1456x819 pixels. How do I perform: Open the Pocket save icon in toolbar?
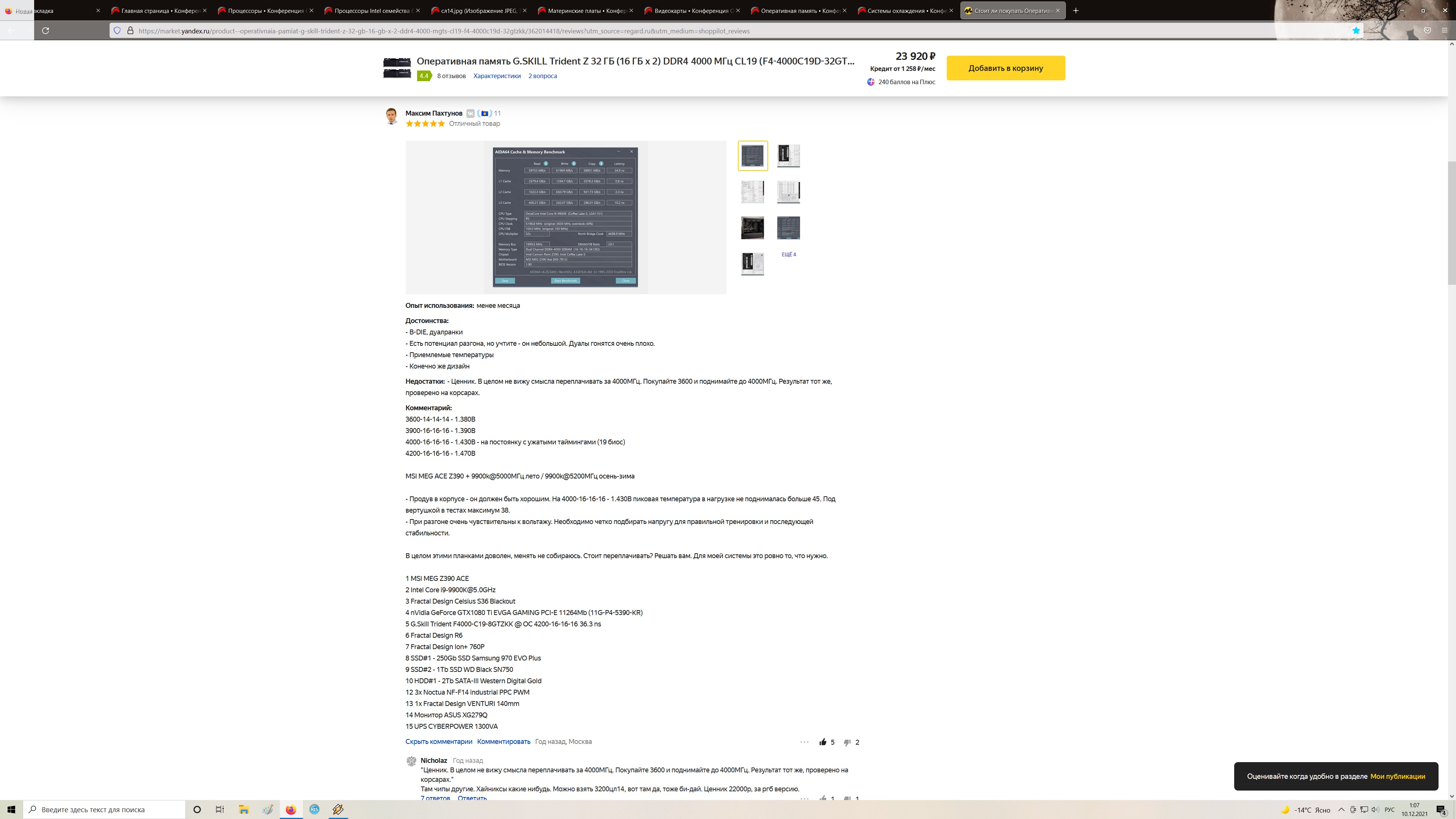(1427, 30)
